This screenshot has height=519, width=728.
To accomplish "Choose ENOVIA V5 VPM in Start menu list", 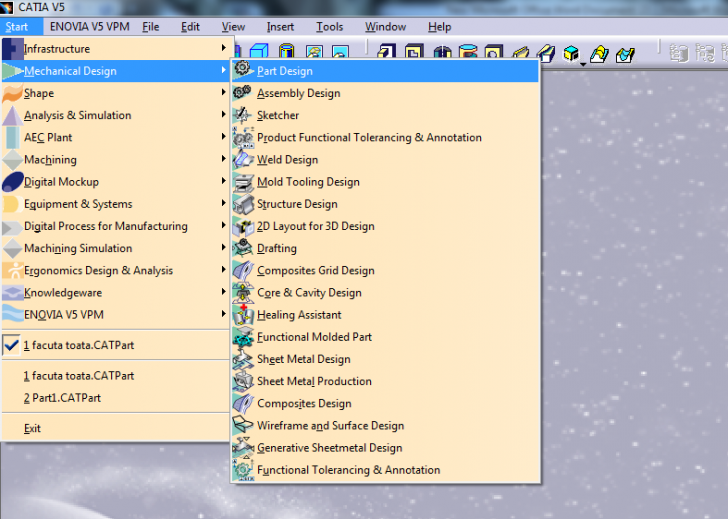I will point(116,315).
